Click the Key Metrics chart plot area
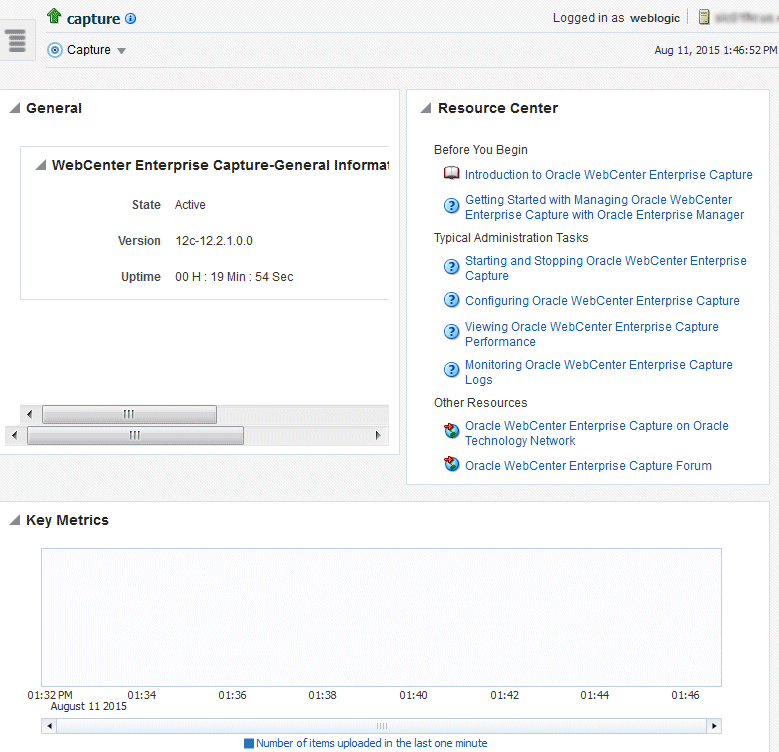Screen dimensions: 779x752 (381, 617)
